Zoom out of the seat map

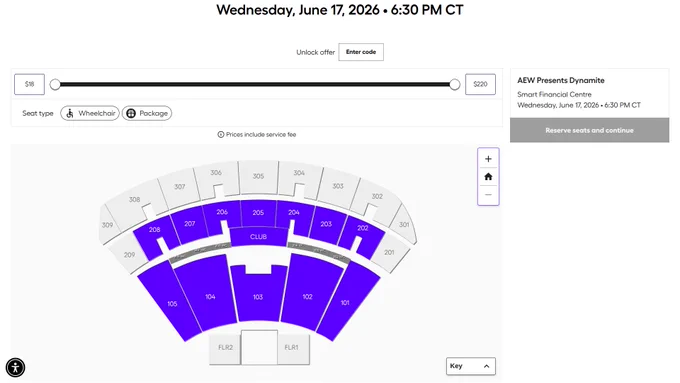488,195
